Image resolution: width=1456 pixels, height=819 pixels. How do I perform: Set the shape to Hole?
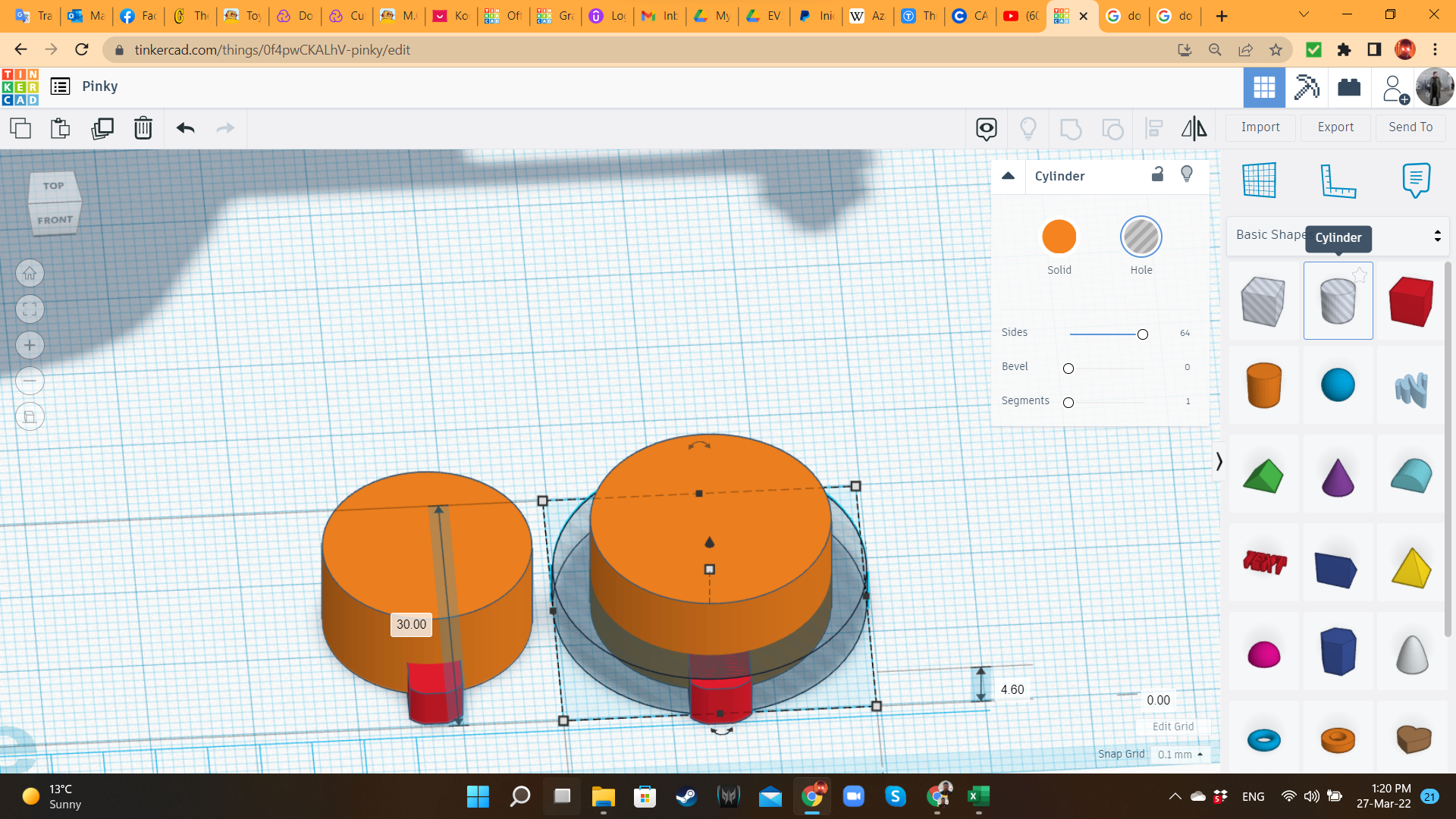(x=1141, y=237)
